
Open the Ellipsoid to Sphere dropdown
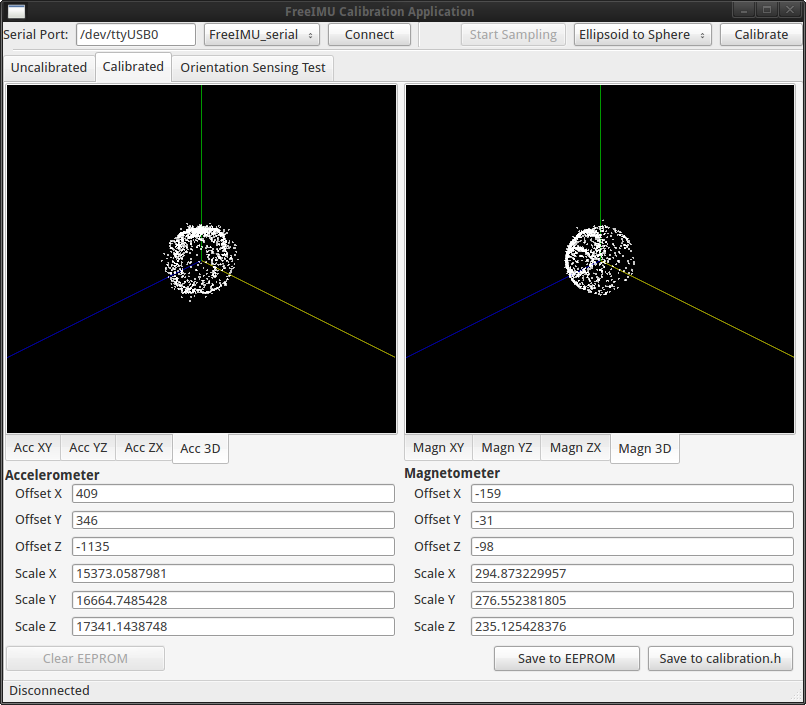(643, 34)
